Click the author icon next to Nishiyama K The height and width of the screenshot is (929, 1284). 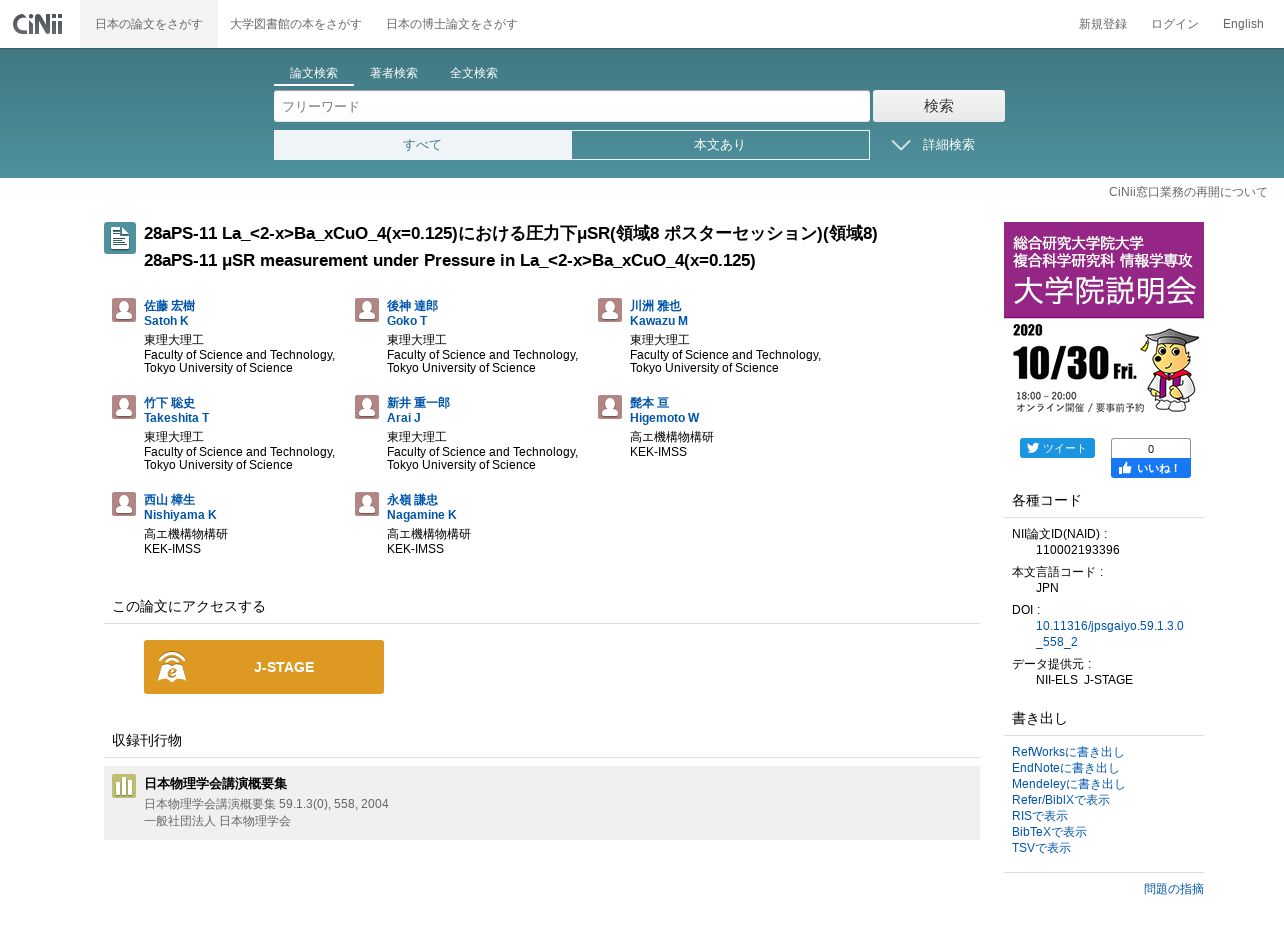124,504
